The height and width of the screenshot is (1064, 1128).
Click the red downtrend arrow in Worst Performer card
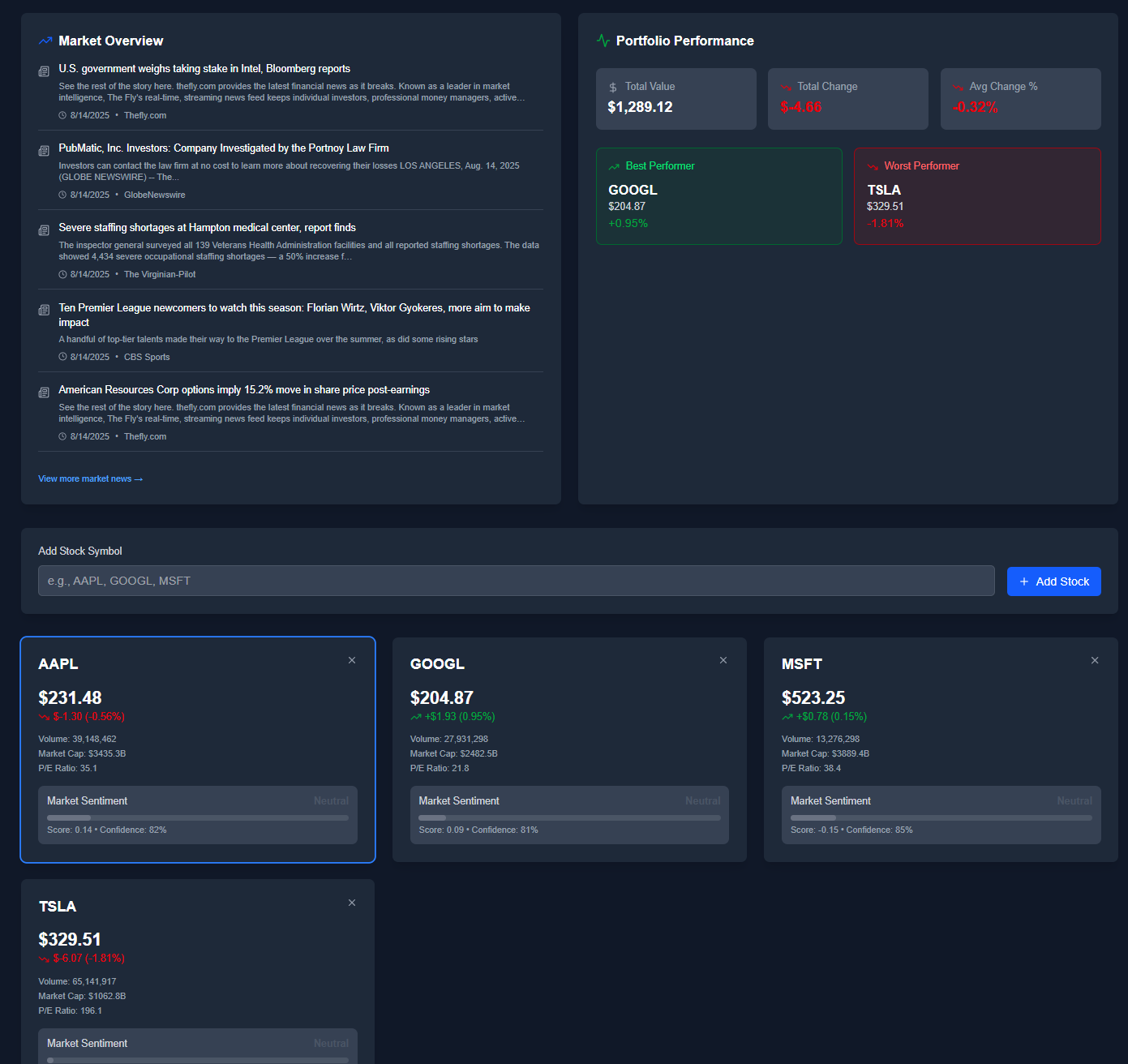coord(873,165)
